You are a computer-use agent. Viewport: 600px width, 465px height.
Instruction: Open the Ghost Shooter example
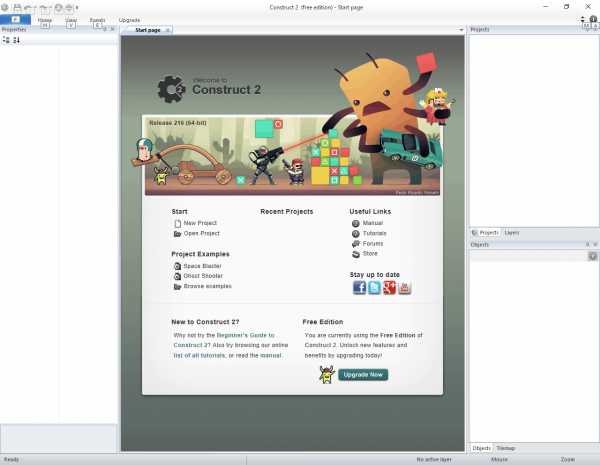pos(203,276)
